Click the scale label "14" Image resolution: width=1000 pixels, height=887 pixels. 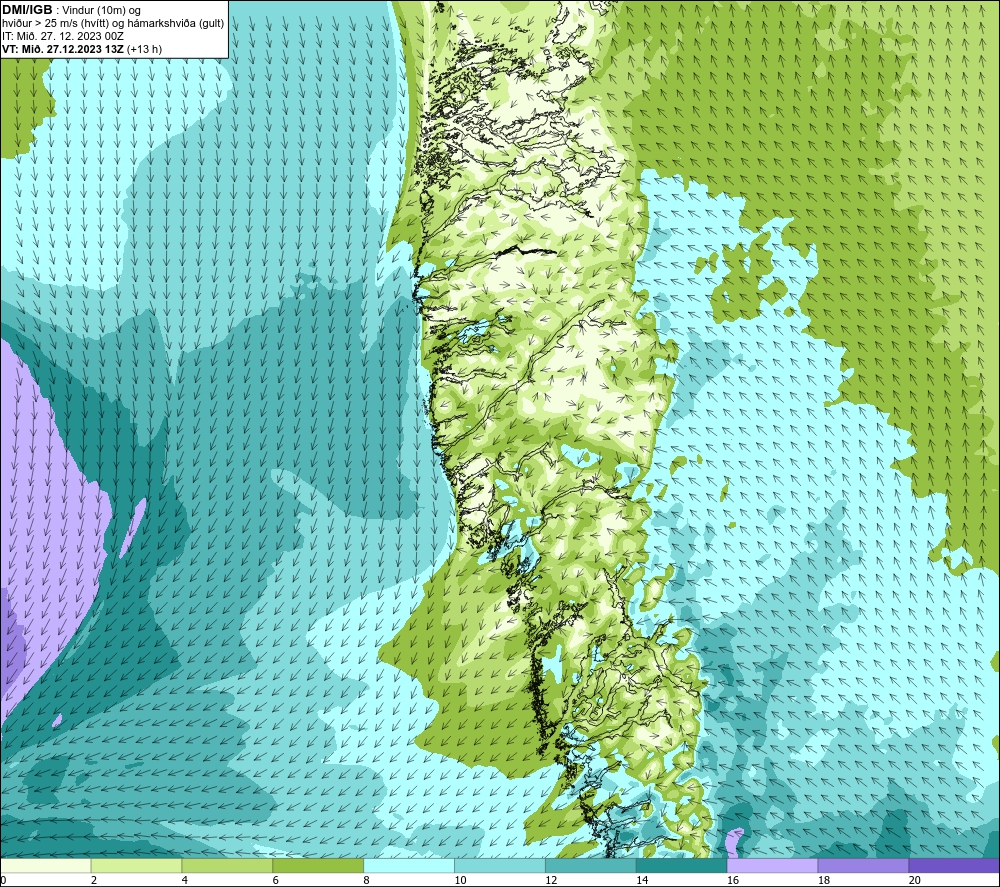pyautogui.click(x=642, y=881)
